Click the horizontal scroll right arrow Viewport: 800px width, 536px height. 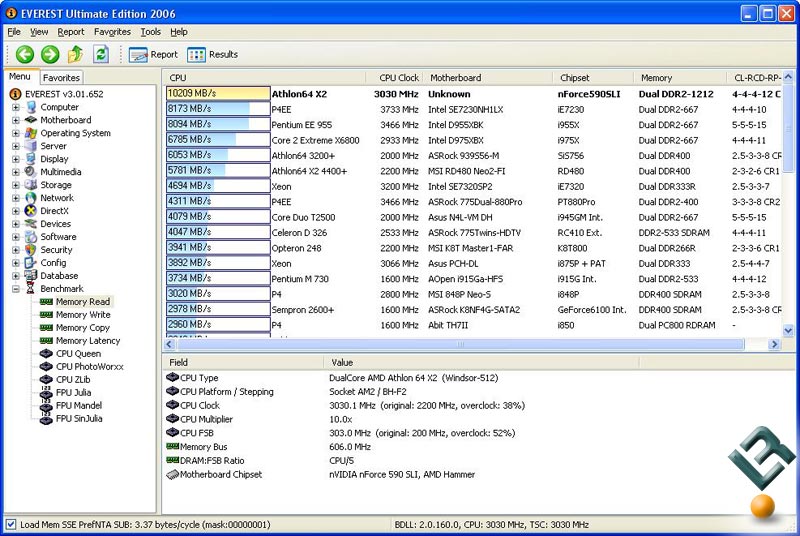coord(774,344)
